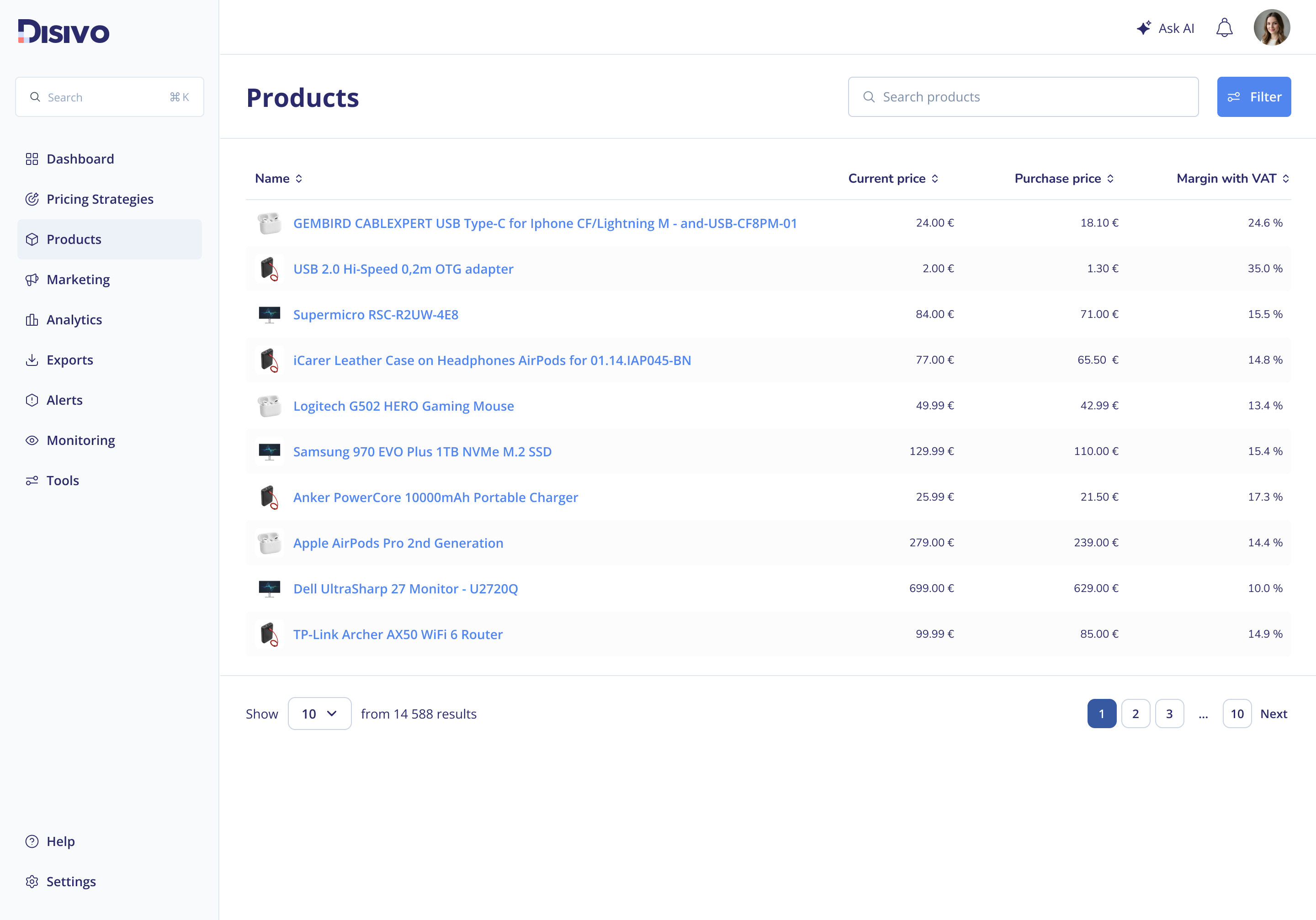Click the Disivo logo

[x=63, y=32]
